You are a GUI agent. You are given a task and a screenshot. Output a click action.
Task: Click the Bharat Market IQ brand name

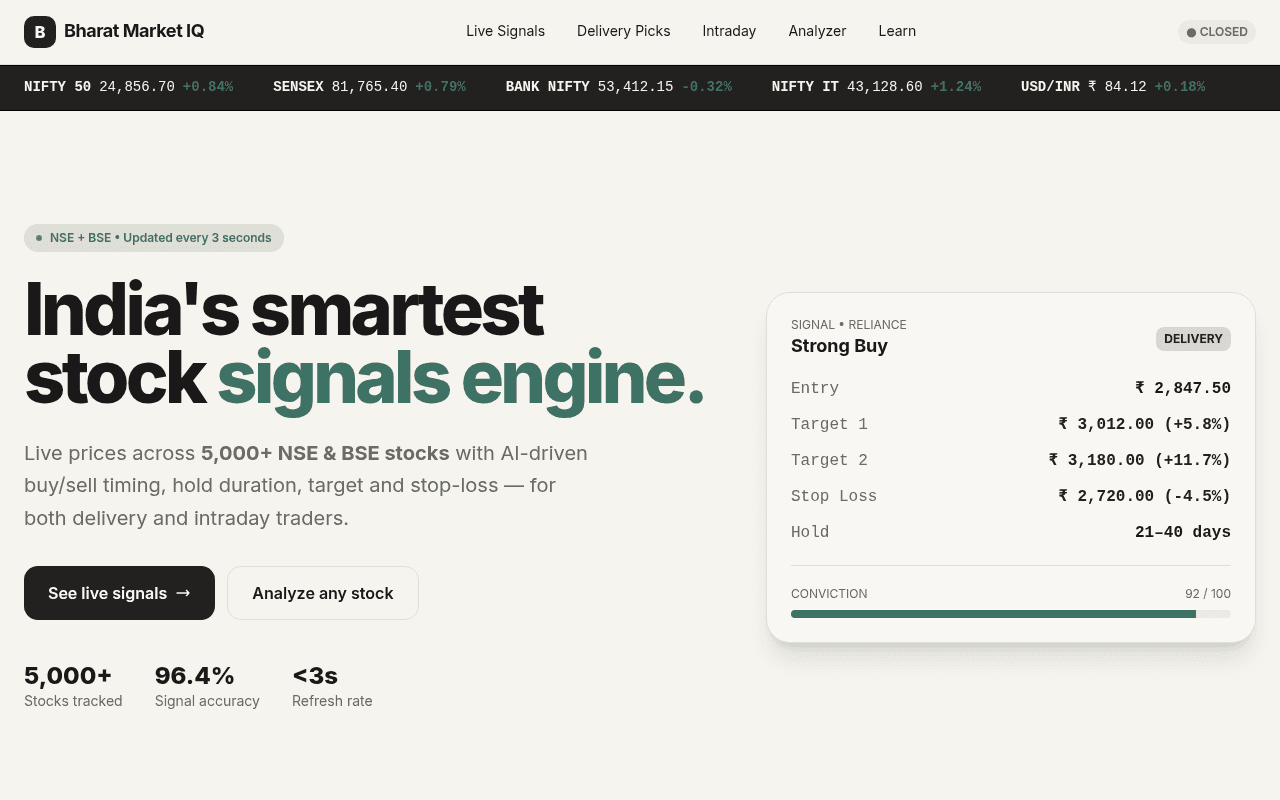tap(134, 31)
